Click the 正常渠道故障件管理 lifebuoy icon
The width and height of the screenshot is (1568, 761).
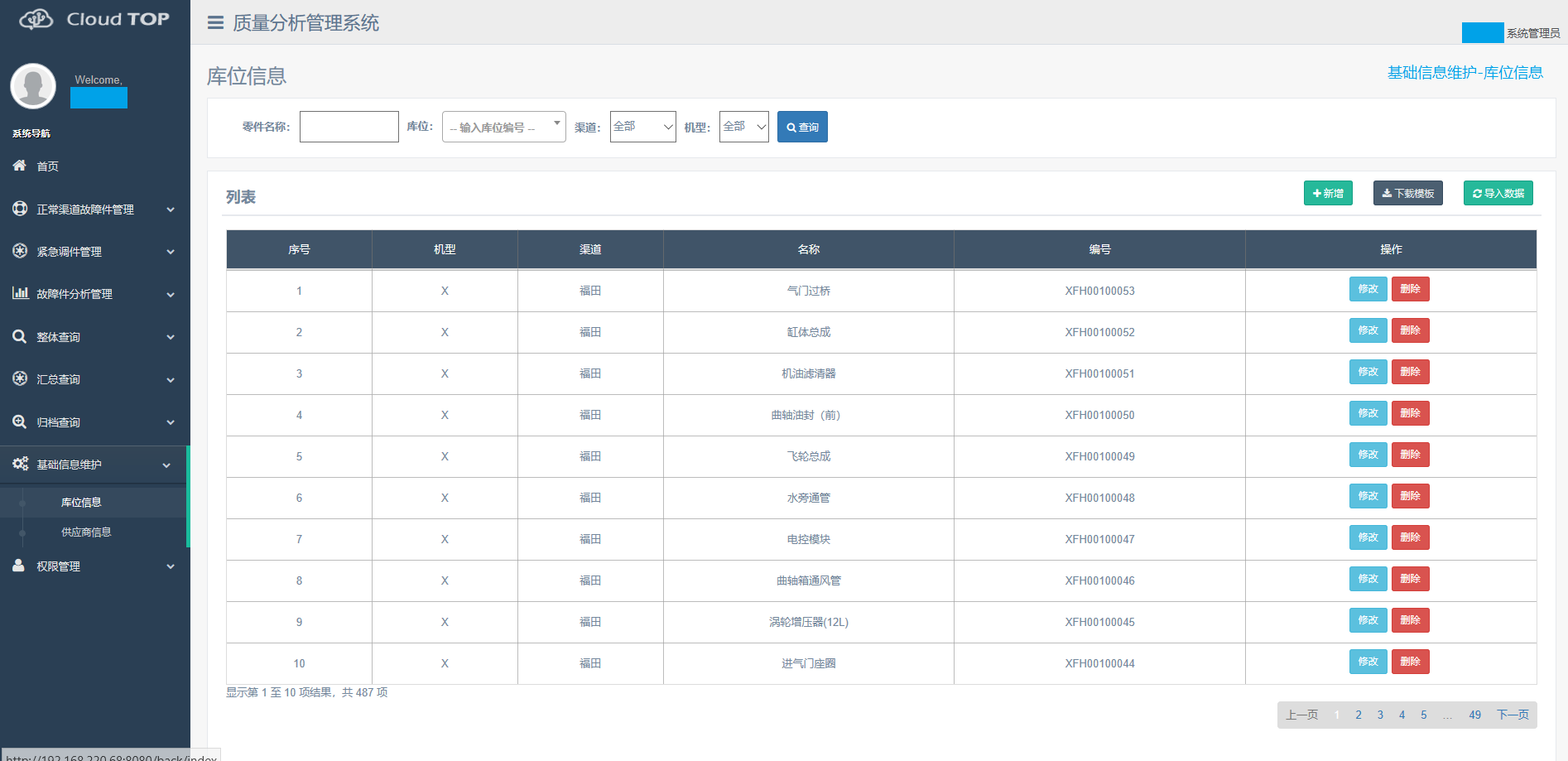(x=20, y=209)
